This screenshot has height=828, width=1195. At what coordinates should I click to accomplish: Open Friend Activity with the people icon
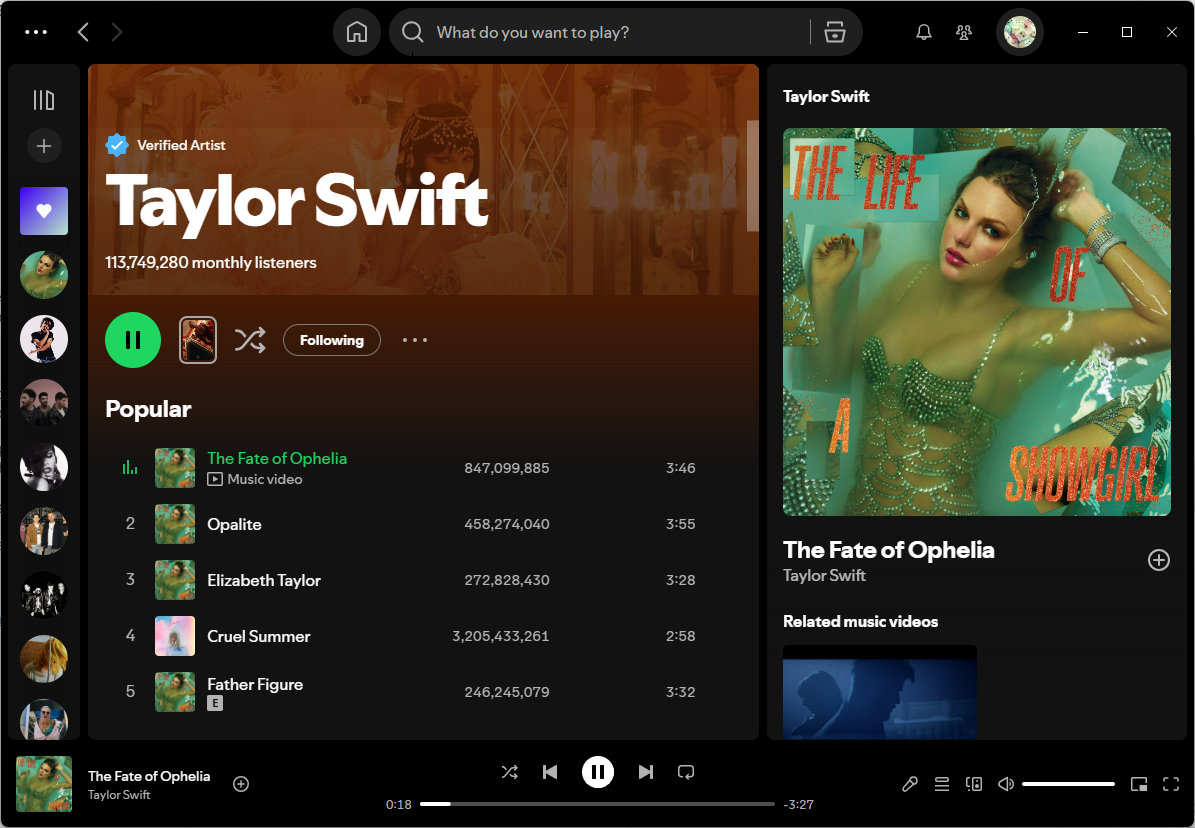963,32
